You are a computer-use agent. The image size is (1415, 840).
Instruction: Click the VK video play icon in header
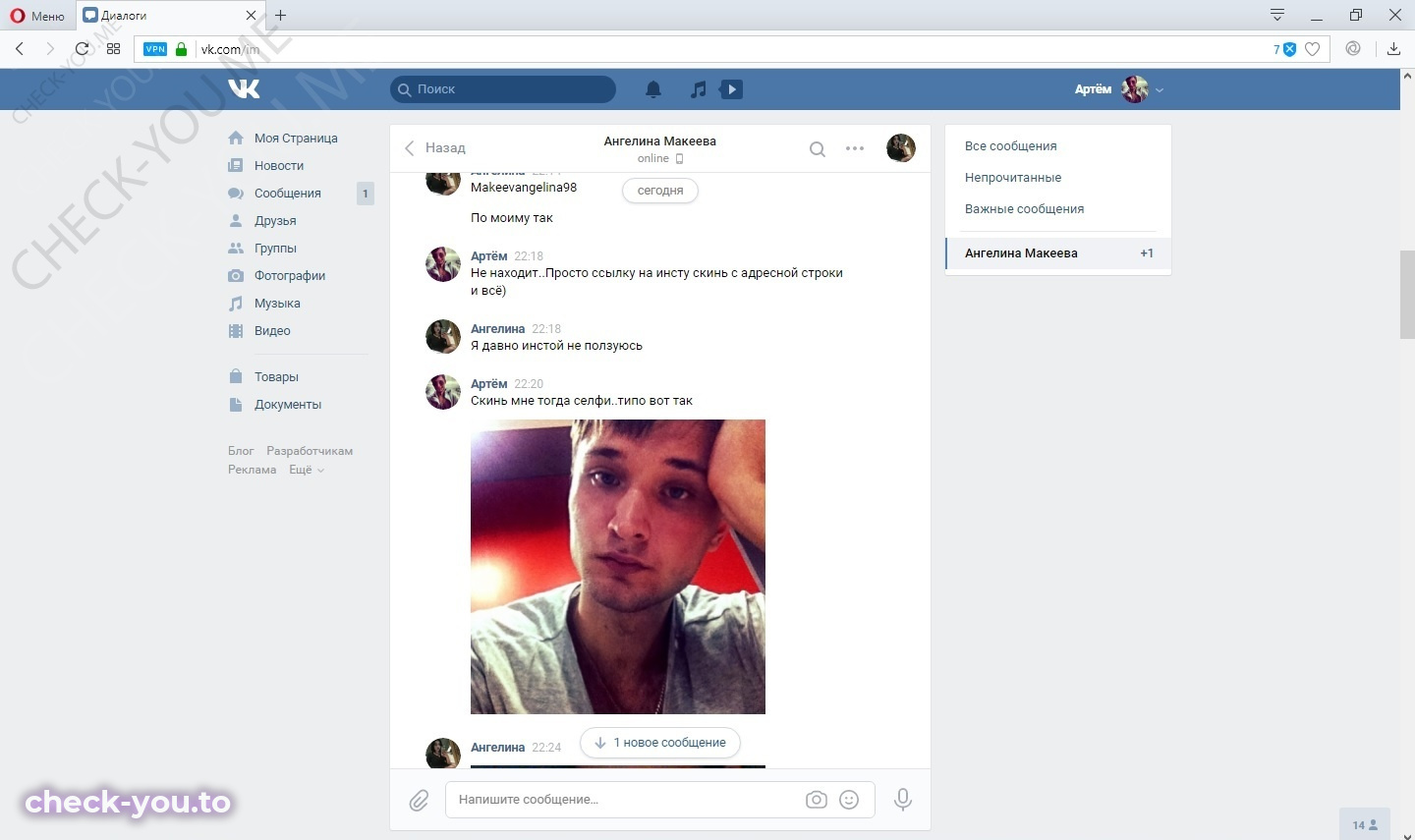pyautogui.click(x=731, y=89)
